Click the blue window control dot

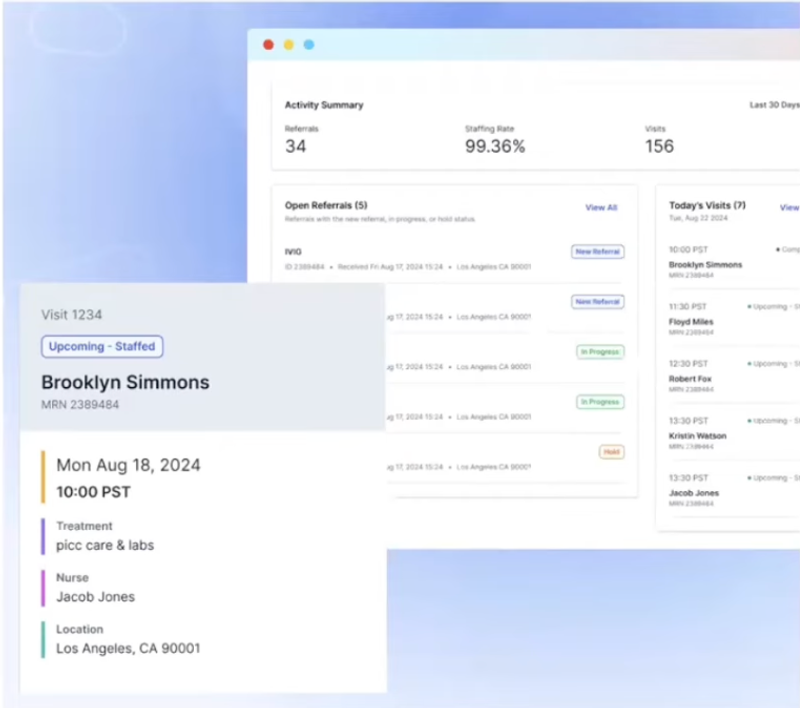[309, 45]
